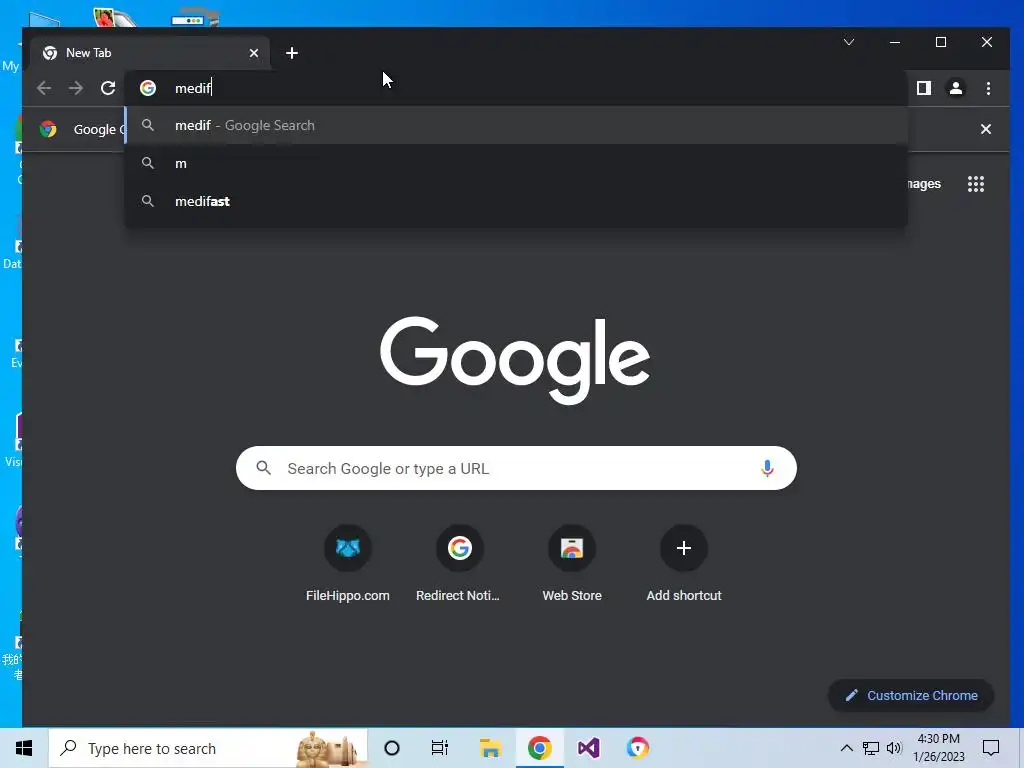The image size is (1024, 768).
Task: Expand the tab search chevron
Action: pyautogui.click(x=849, y=42)
